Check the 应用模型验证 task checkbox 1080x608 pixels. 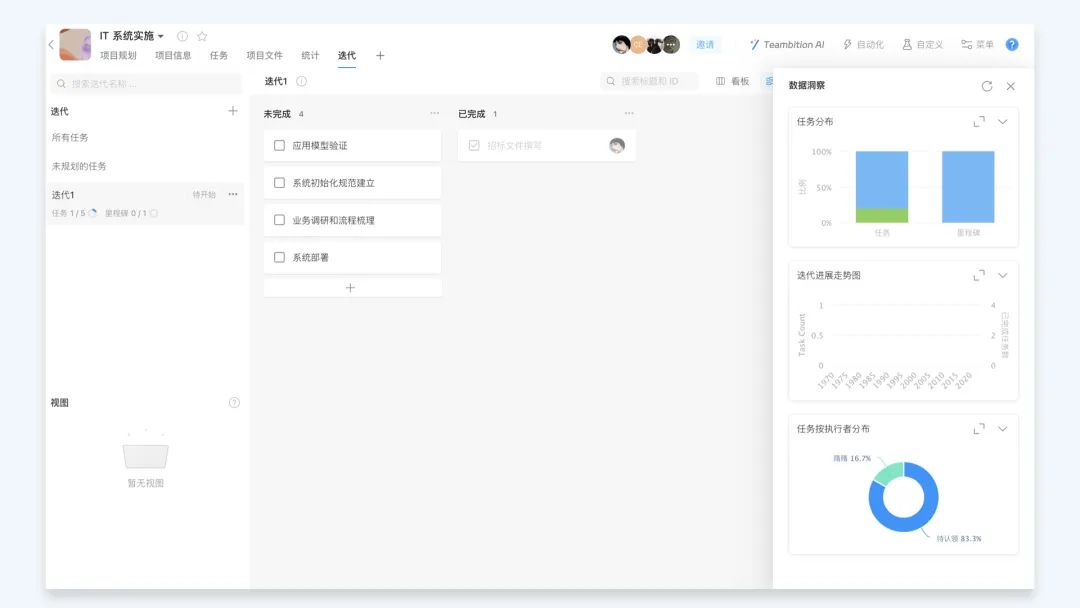280,146
